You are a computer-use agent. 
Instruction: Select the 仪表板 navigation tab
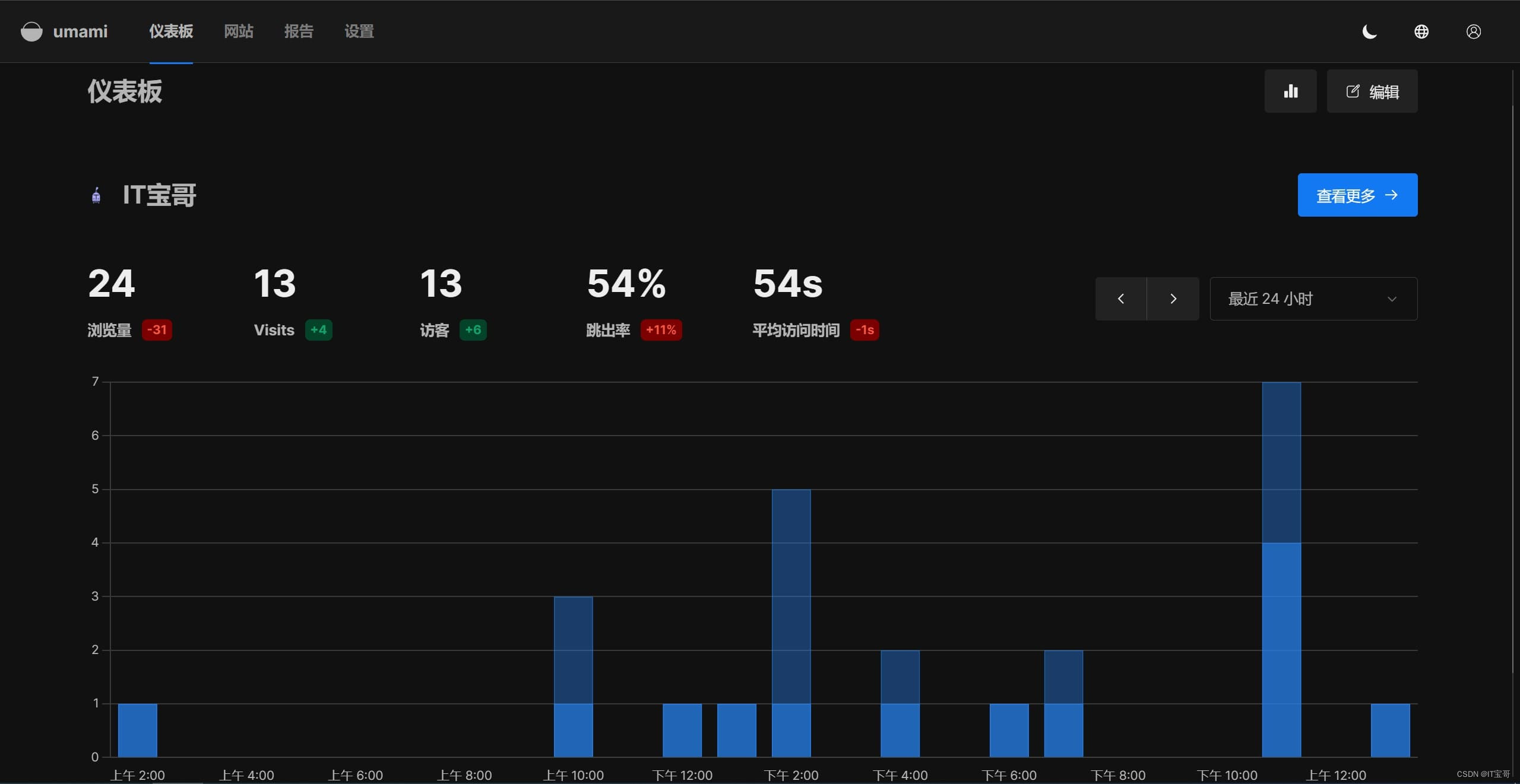[171, 31]
